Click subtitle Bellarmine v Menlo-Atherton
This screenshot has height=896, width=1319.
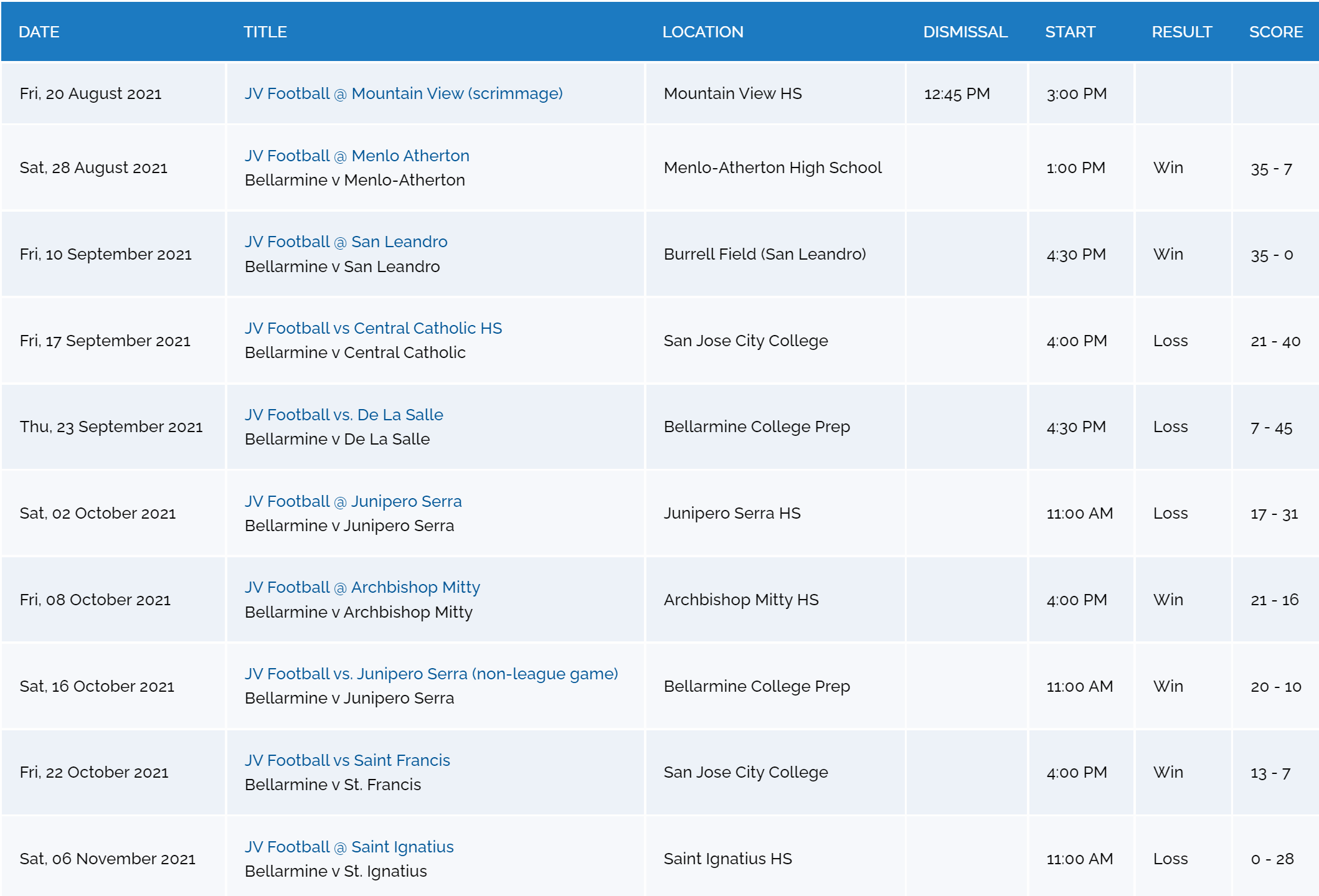[355, 180]
